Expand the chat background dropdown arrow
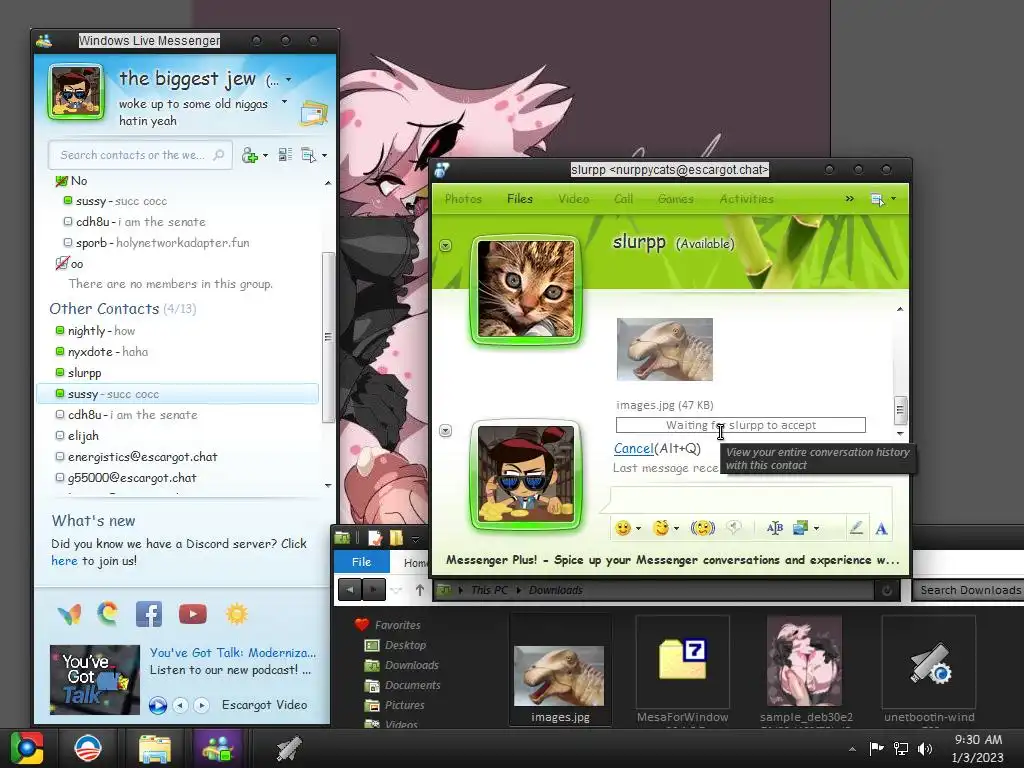 pyautogui.click(x=816, y=528)
